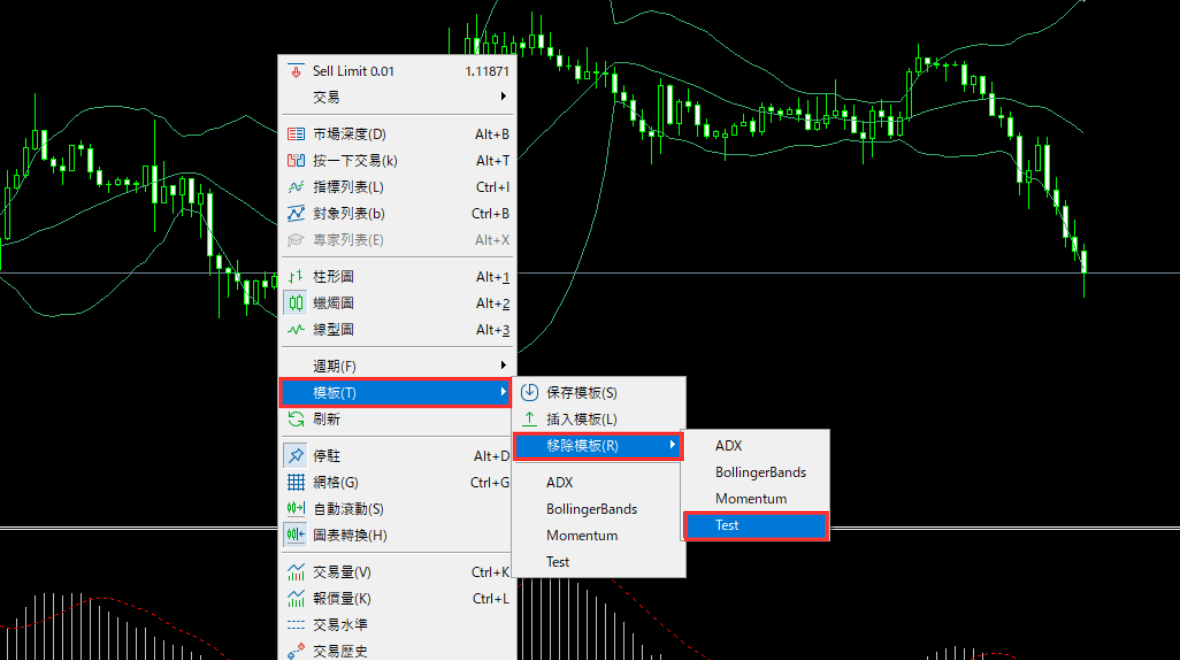
Task: Open Market Depth (市場深度) icon
Action: pyautogui.click(x=295, y=134)
